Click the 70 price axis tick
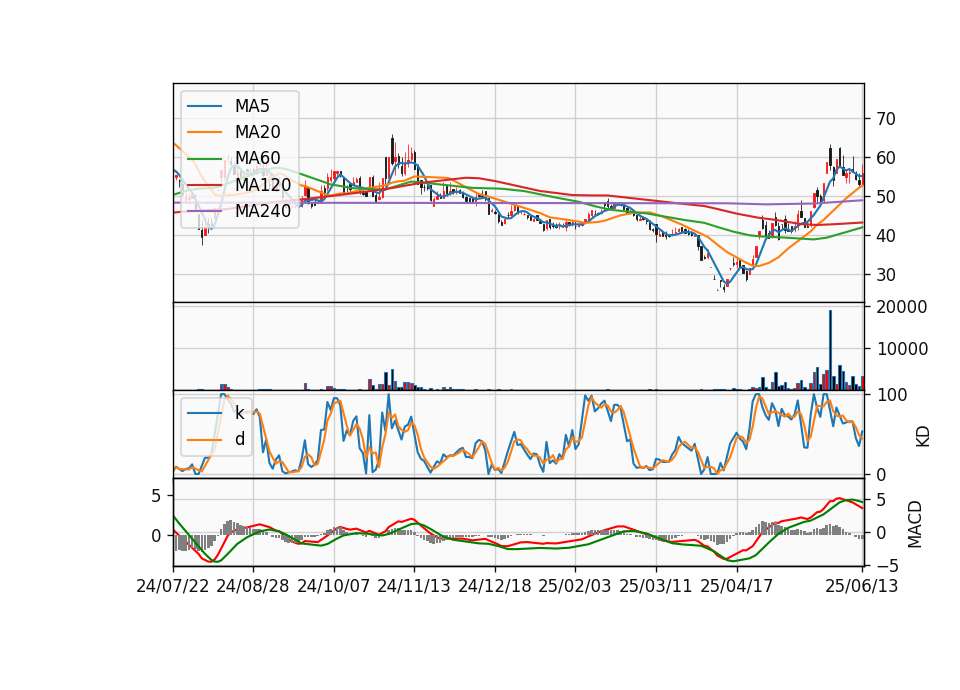 point(886,119)
